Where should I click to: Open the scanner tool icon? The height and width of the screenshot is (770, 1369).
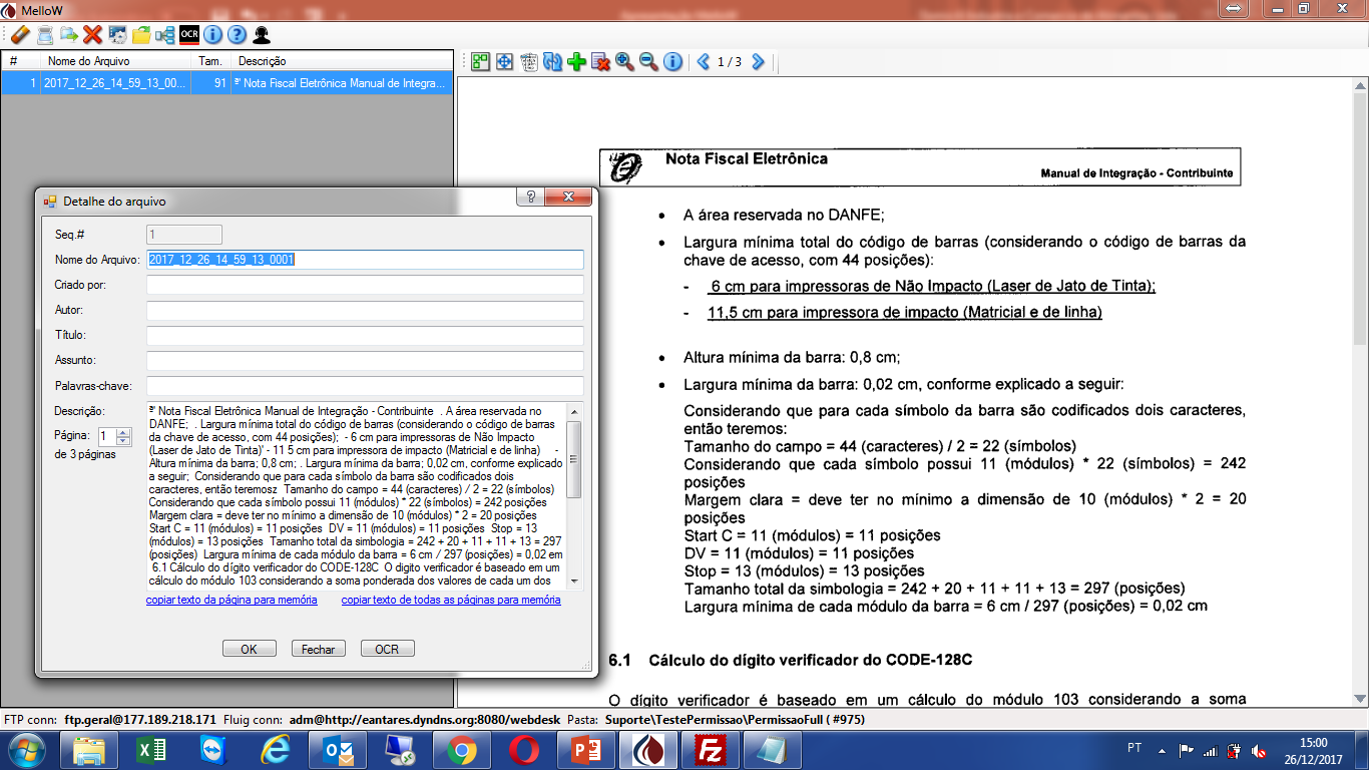coord(45,35)
